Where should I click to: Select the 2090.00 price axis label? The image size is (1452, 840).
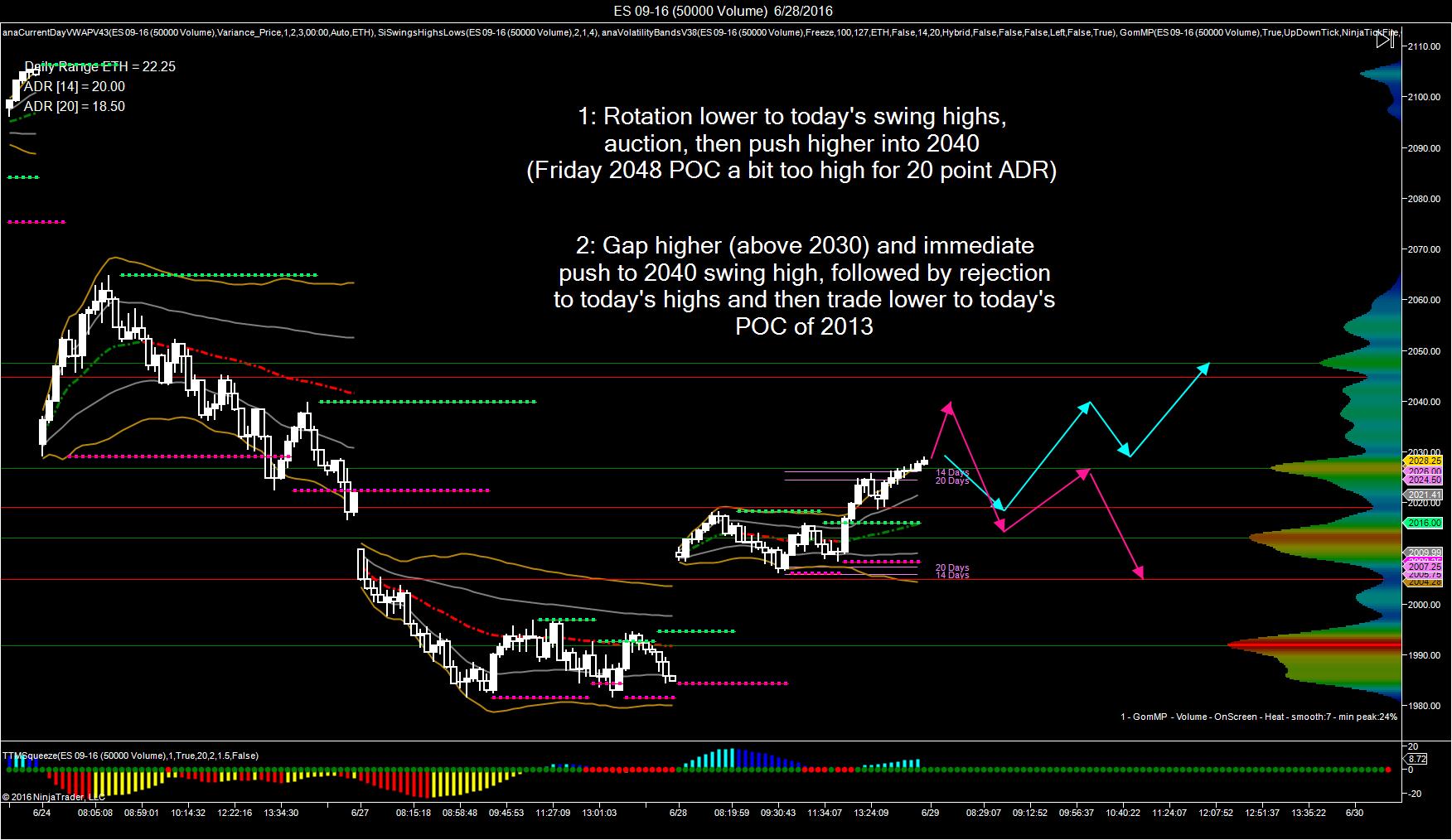pos(1424,148)
